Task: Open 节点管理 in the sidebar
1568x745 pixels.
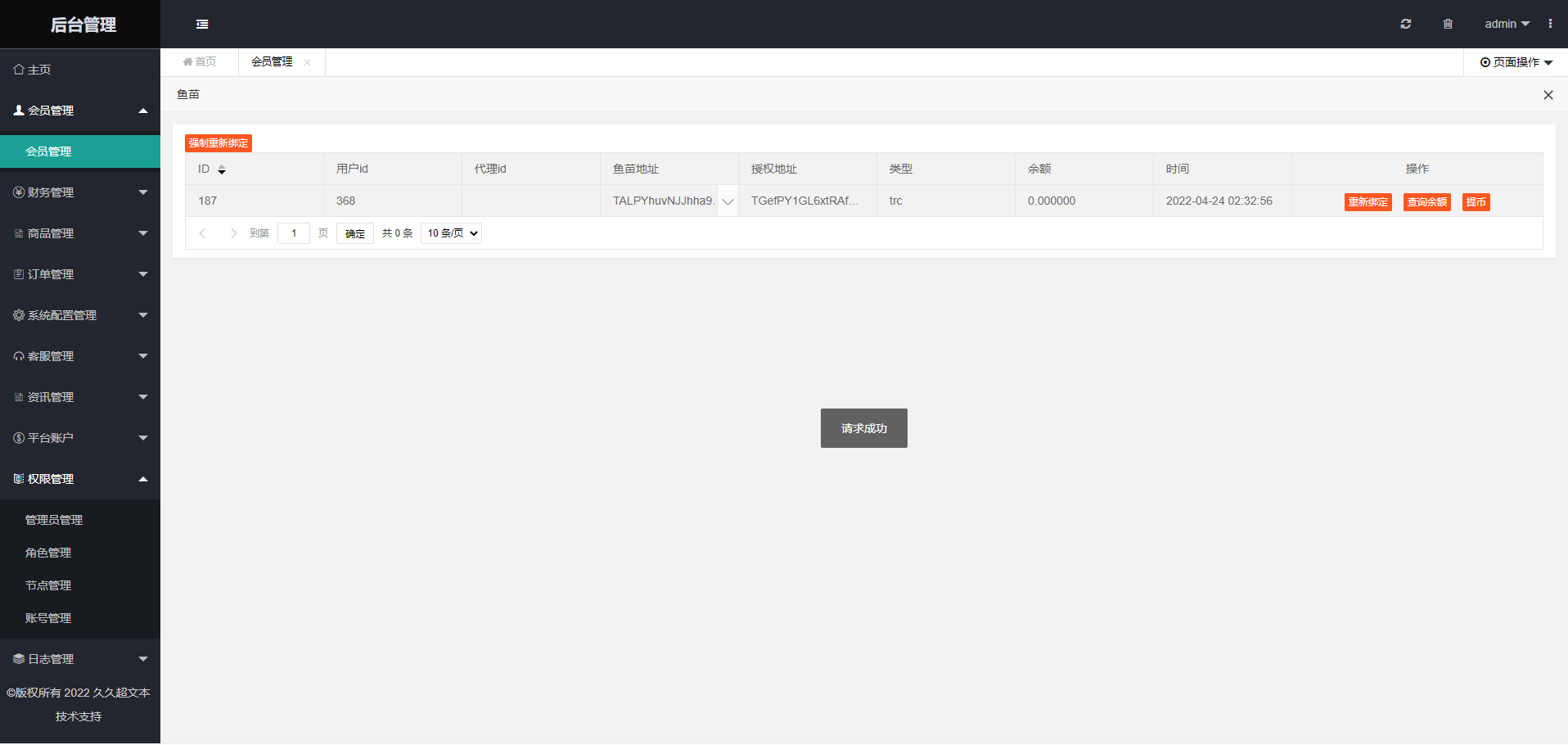Action: coord(80,585)
